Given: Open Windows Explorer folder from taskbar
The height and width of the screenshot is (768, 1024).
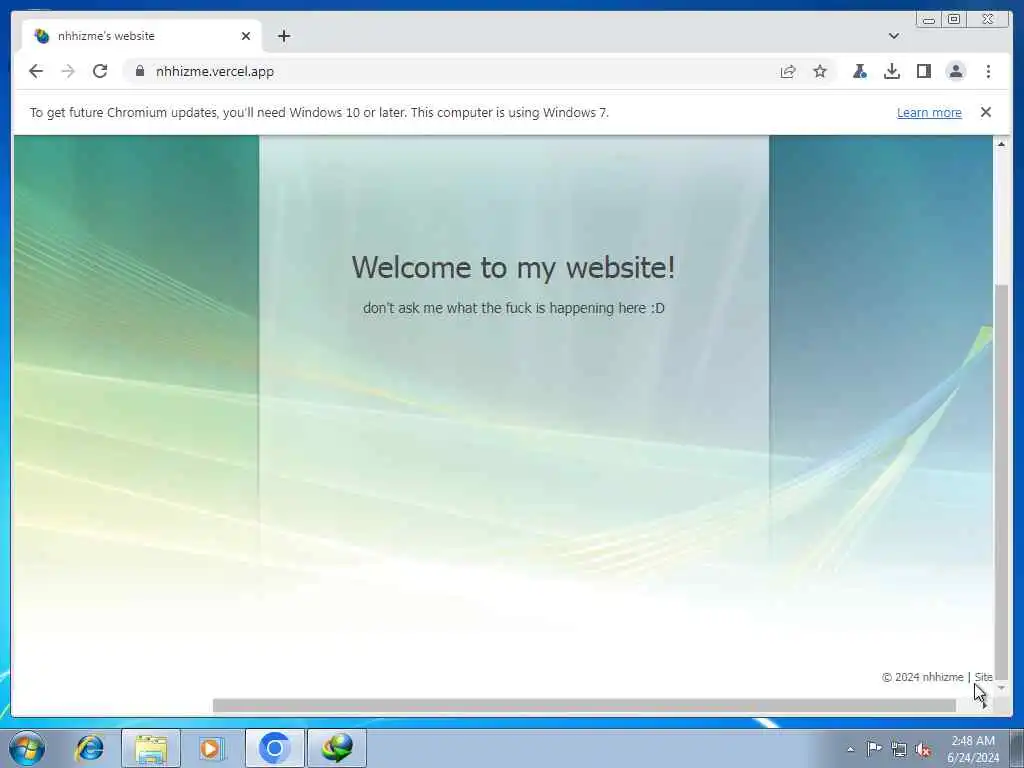Looking at the screenshot, I should tap(151, 748).
